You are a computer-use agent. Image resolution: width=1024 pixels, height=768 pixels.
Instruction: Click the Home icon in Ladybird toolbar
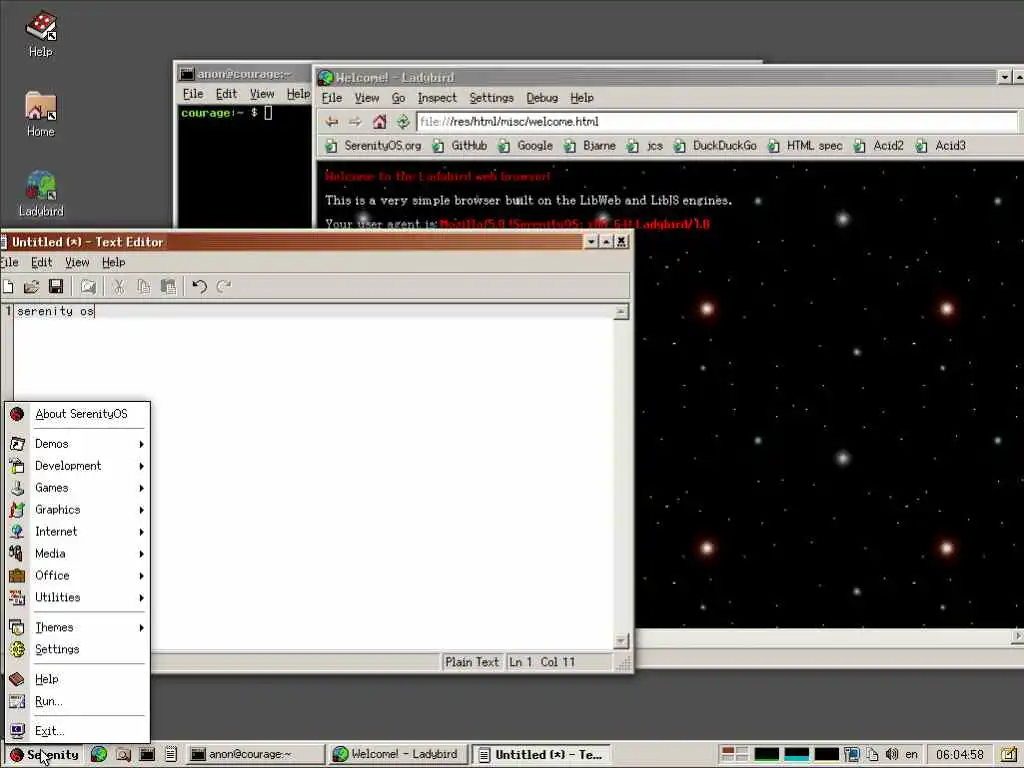[379, 121]
